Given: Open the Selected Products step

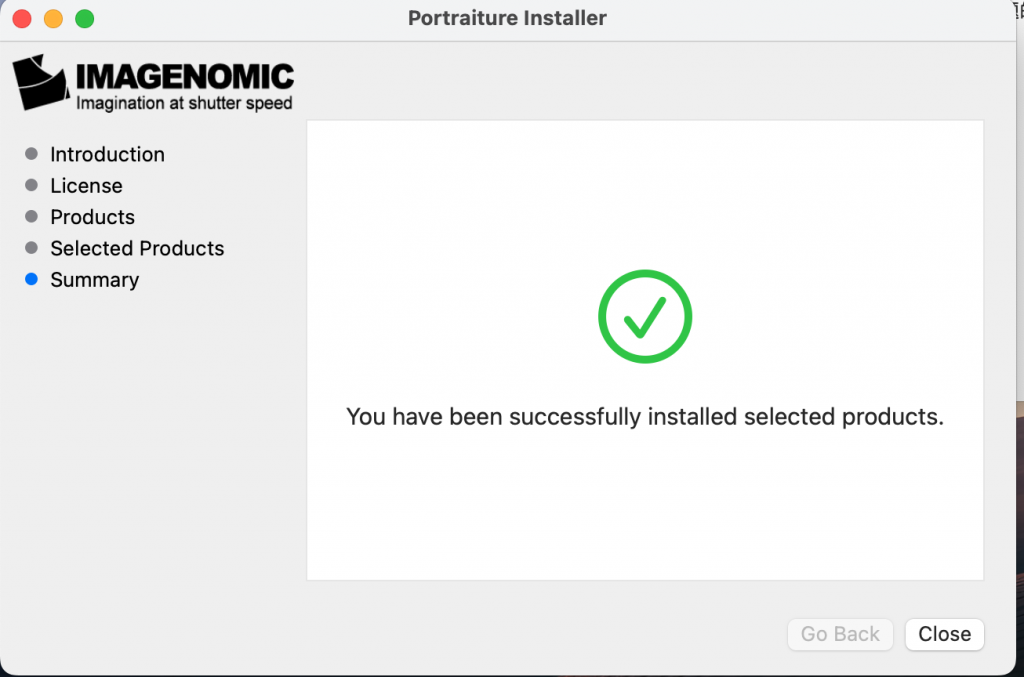Looking at the screenshot, I should pos(137,248).
